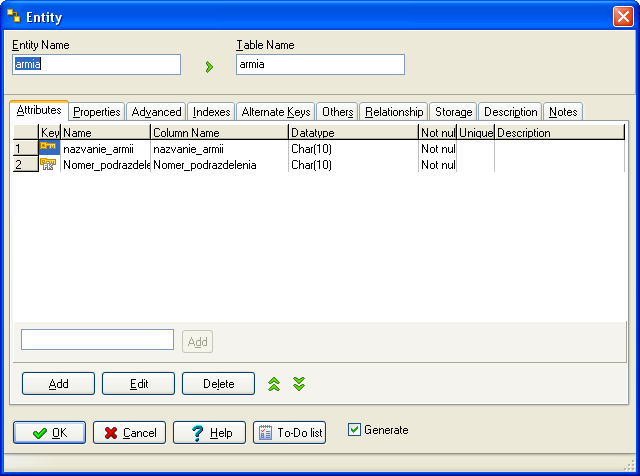Click the foreign key icon for Nomer_podrazdelenia
The width and height of the screenshot is (640, 476).
tap(48, 164)
